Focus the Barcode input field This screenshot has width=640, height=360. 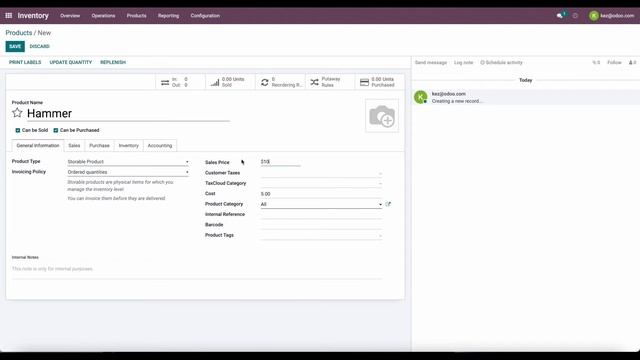point(321,225)
